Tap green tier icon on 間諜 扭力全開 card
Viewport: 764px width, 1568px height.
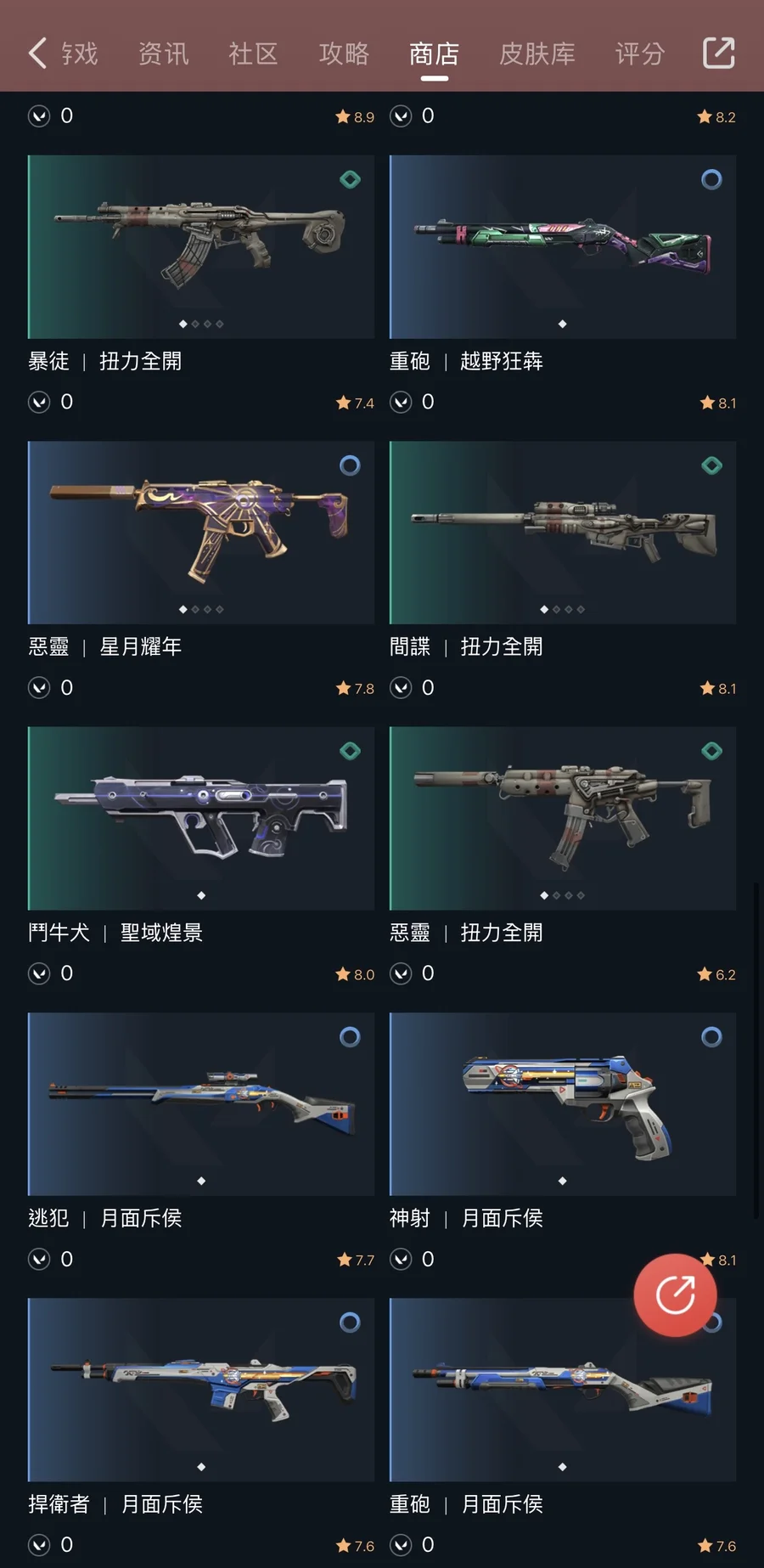tap(711, 465)
